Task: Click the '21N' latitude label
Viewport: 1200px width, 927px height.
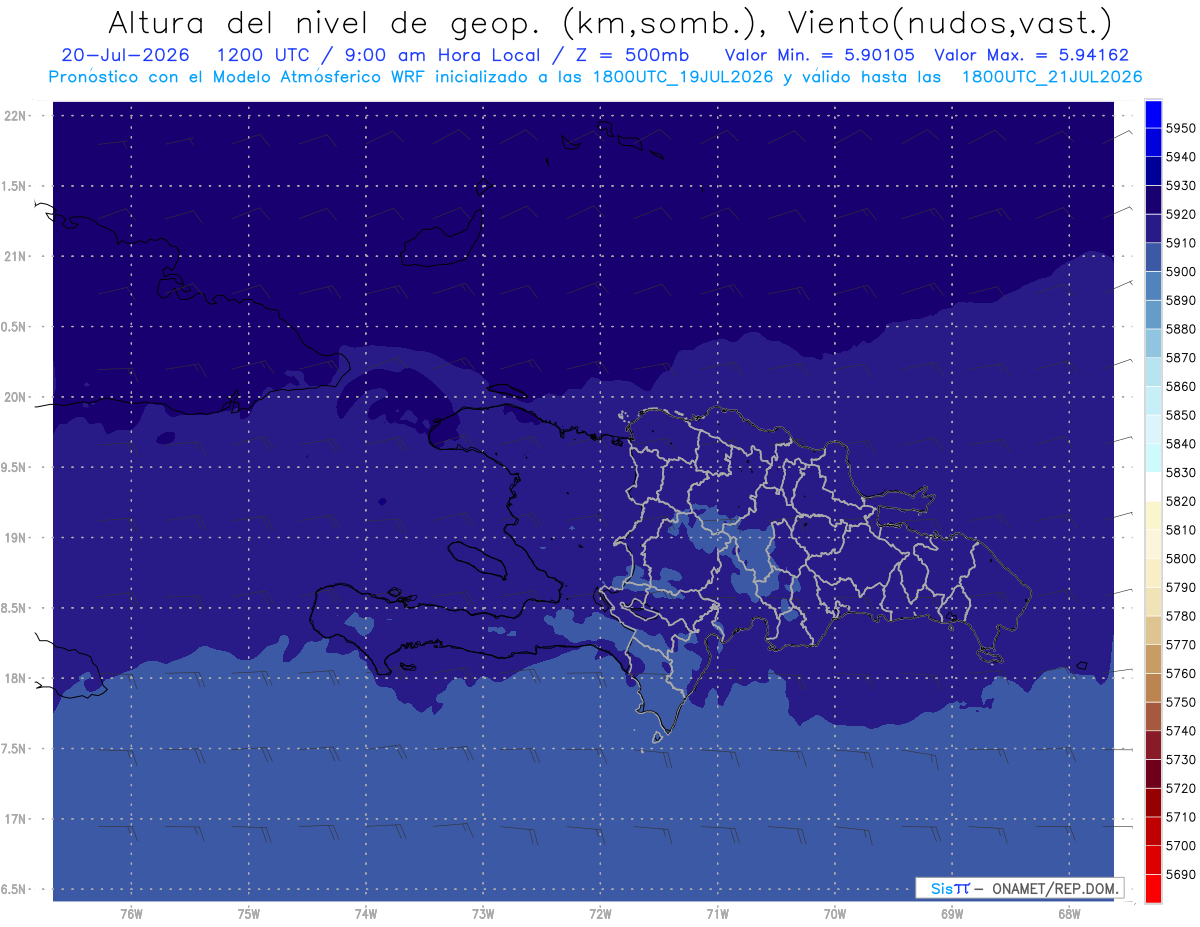Action: coord(16,256)
